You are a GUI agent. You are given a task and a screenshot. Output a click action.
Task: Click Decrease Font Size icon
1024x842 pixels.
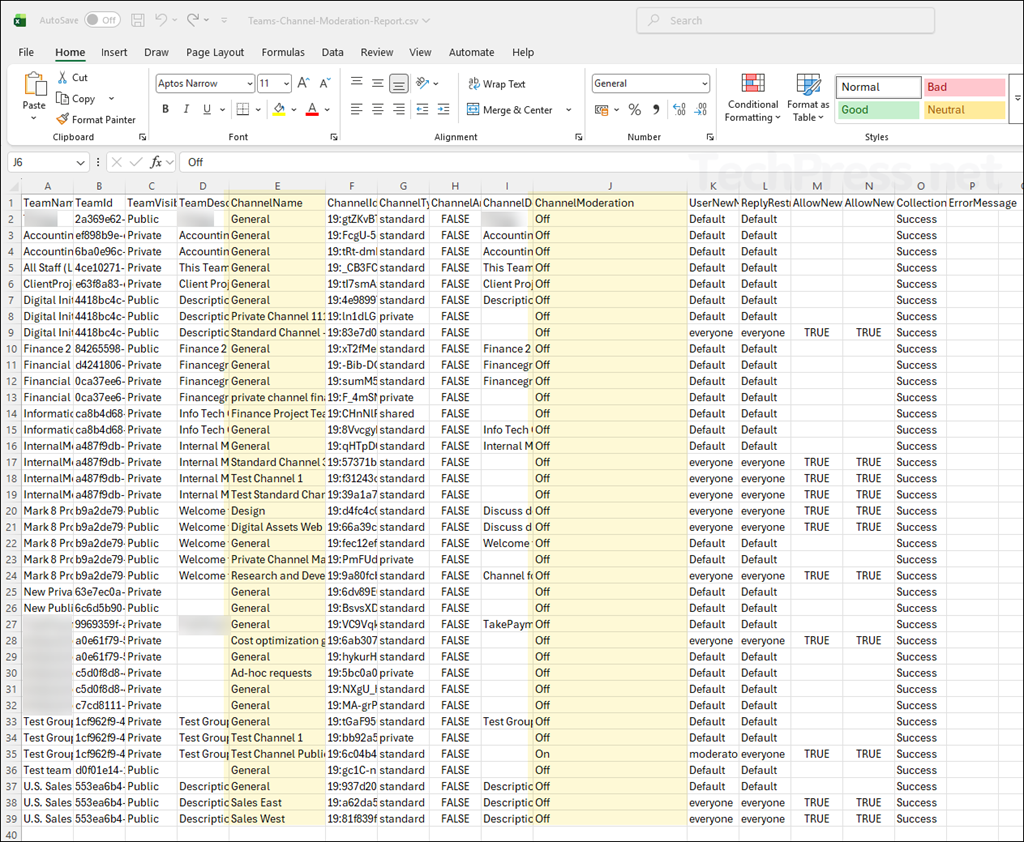pyautogui.click(x=325, y=83)
